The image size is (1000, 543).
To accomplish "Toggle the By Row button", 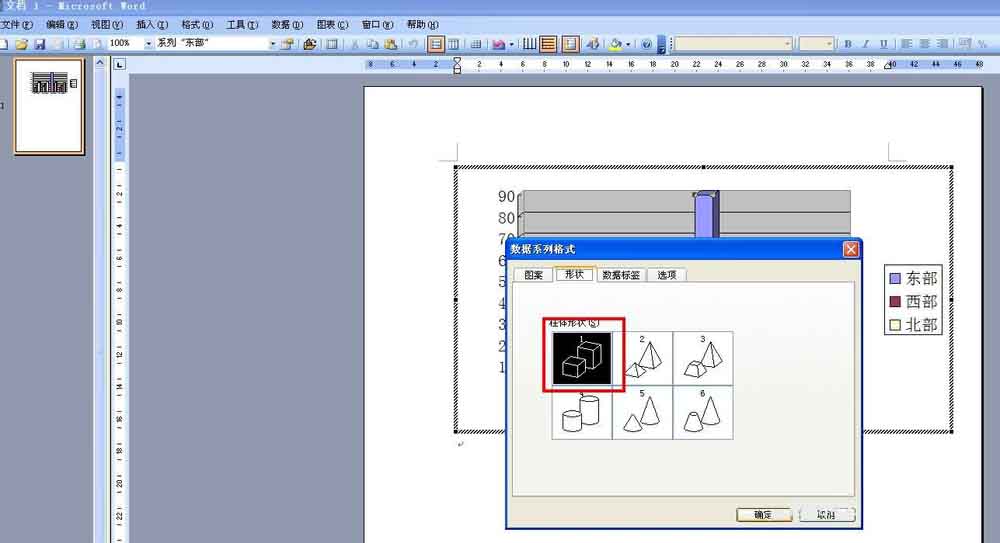I will 436,44.
